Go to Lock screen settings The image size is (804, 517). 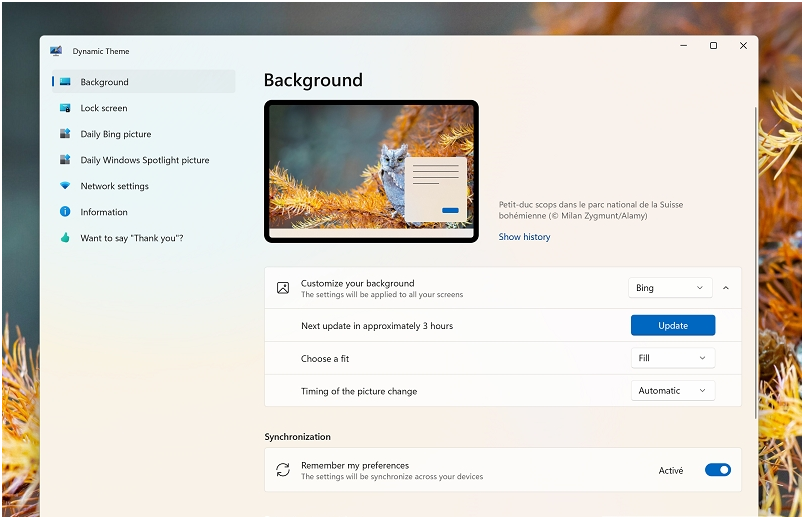[x=144, y=108]
